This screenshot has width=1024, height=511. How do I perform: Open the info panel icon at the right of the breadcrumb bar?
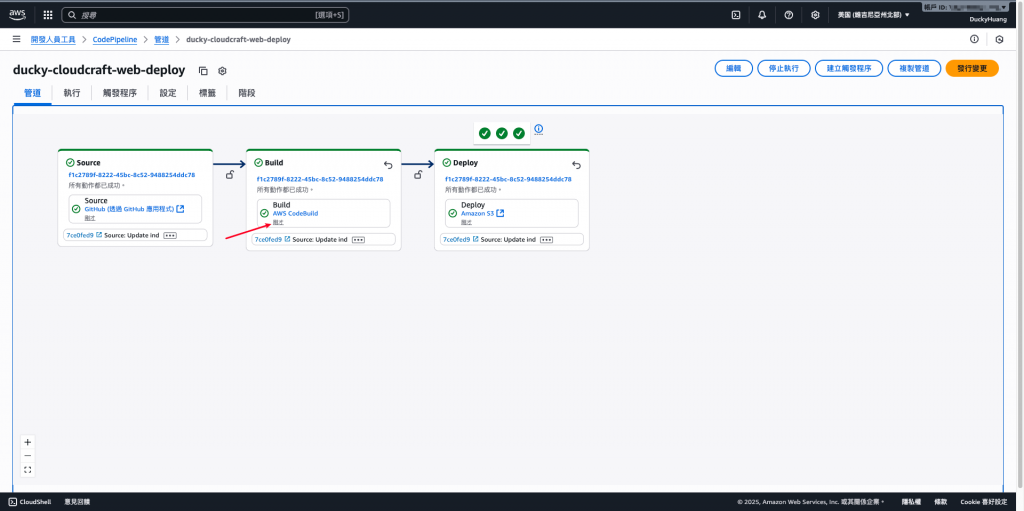pyautogui.click(x=974, y=39)
